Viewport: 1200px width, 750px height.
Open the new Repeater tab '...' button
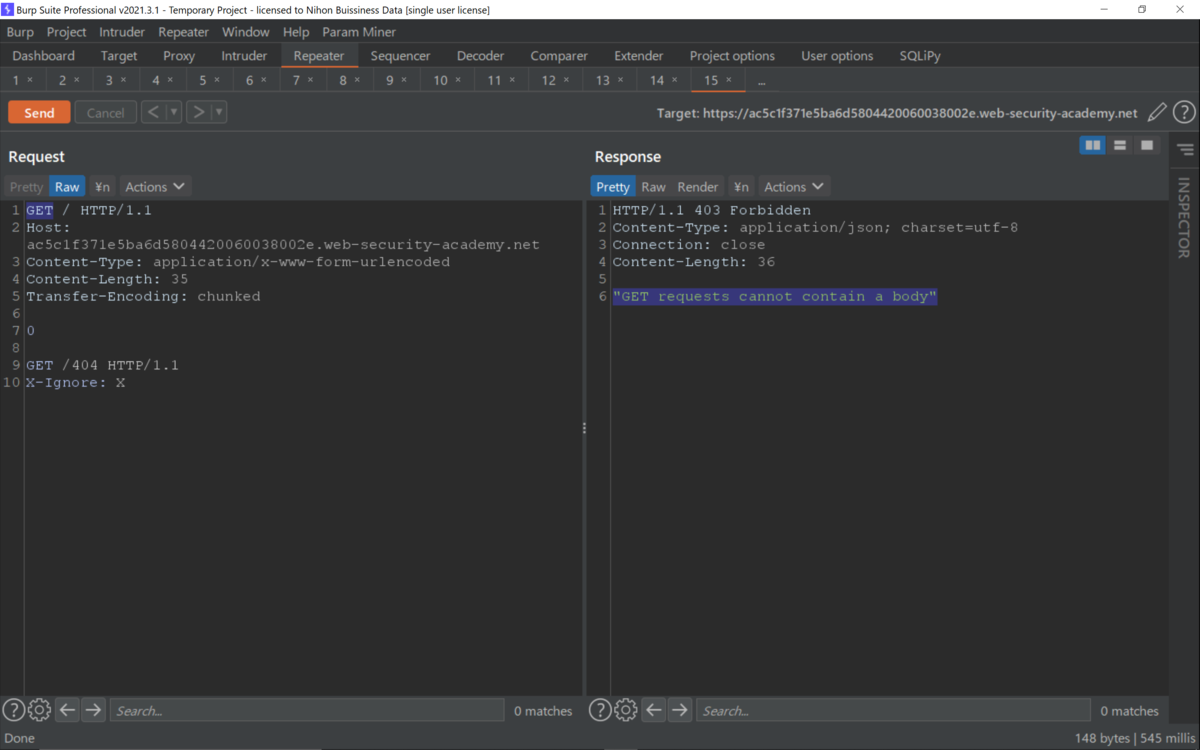tap(762, 80)
